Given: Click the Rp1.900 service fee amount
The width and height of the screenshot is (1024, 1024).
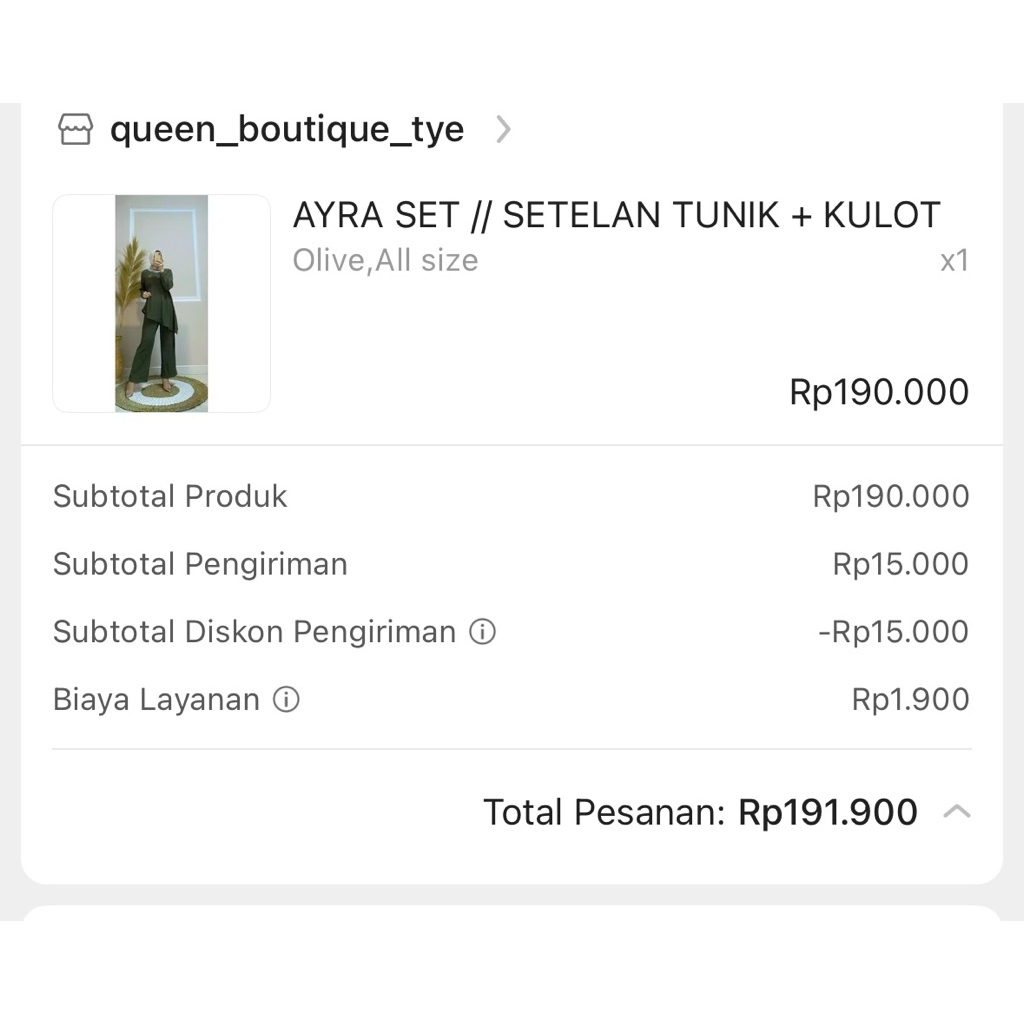Looking at the screenshot, I should pos(910,700).
